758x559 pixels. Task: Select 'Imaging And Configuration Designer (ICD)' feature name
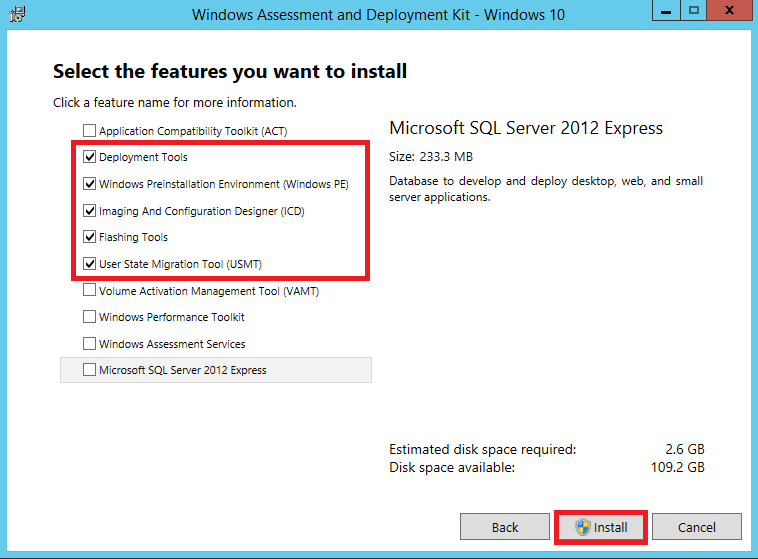pos(202,211)
